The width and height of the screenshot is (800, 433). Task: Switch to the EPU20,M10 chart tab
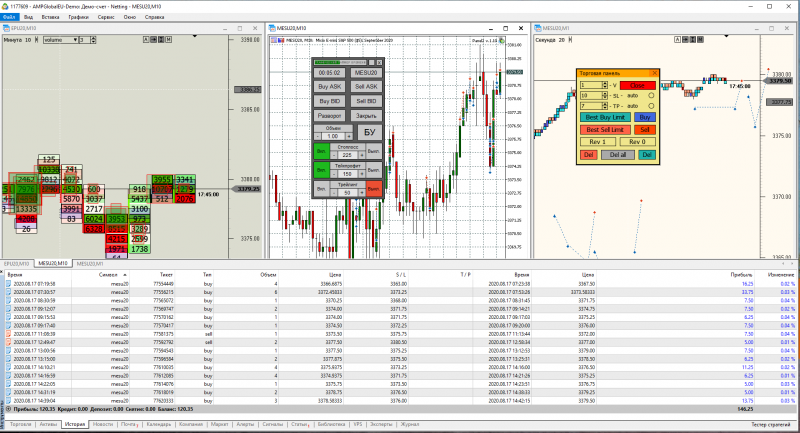tap(17, 264)
